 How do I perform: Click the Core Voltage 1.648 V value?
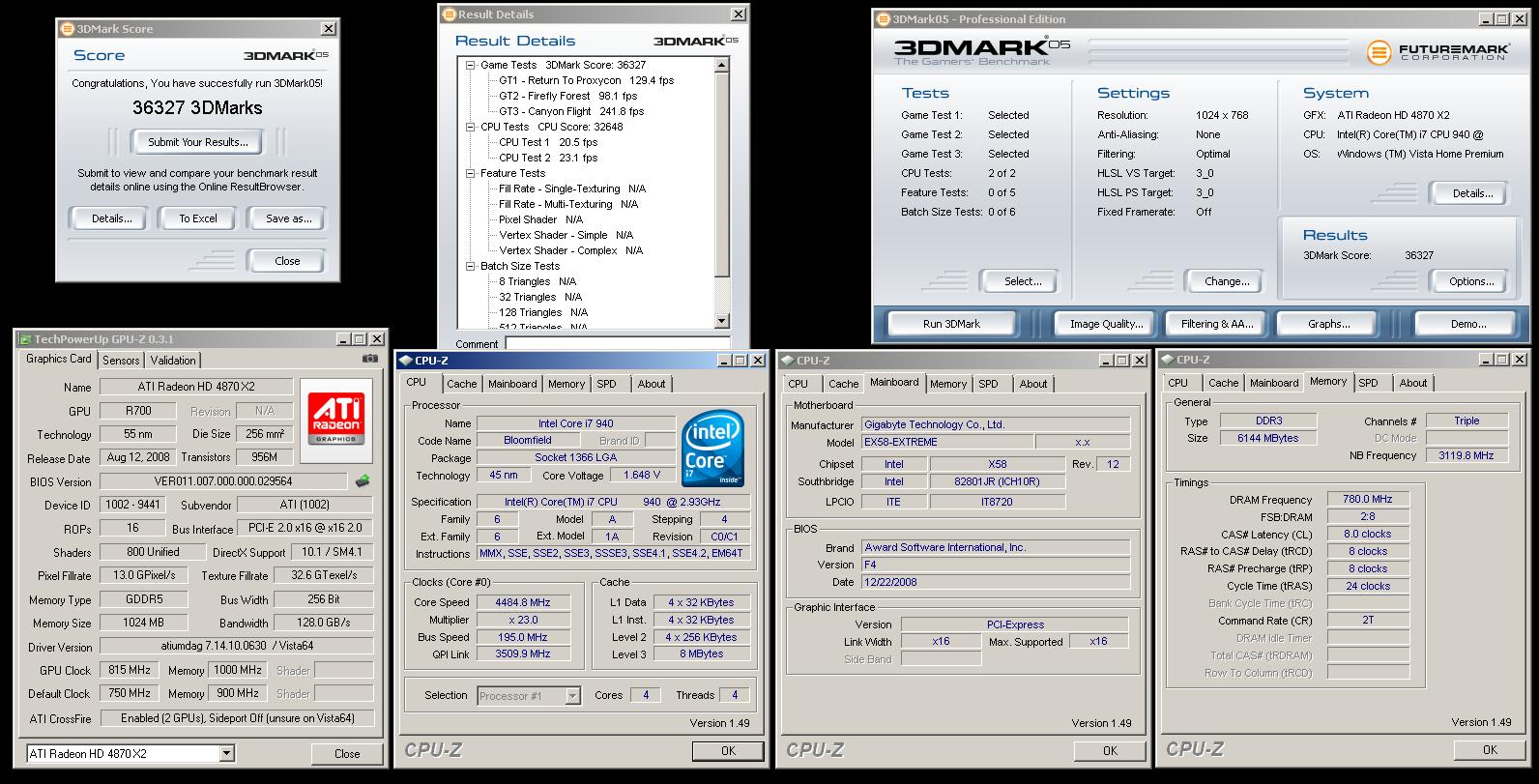[642, 475]
